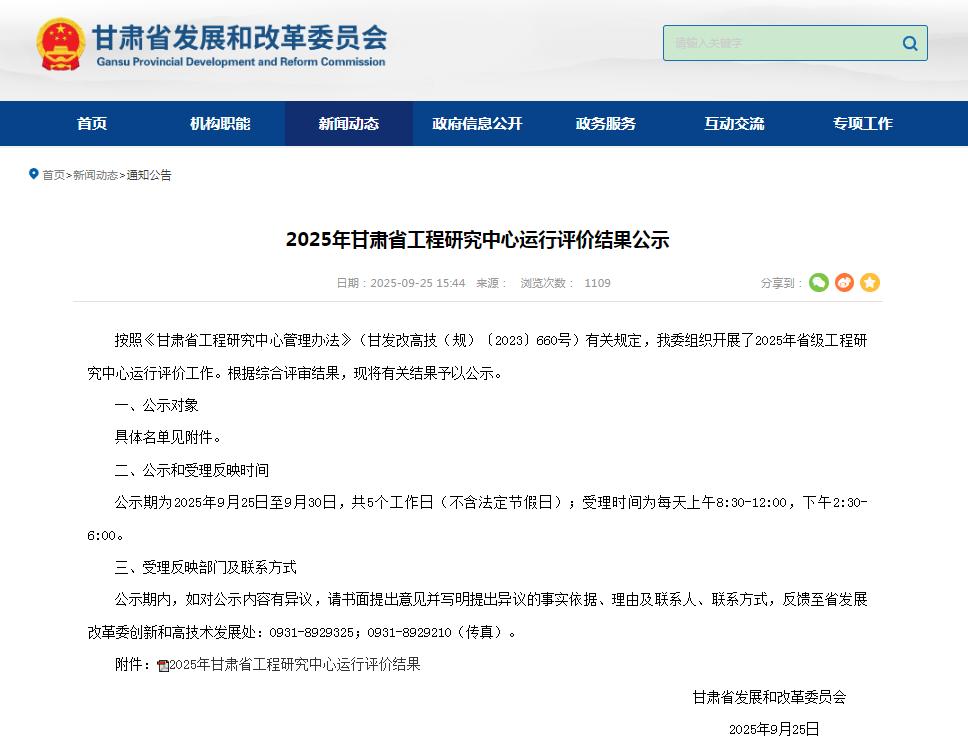Share the article to WeChat
The width and height of the screenshot is (968, 749).
click(819, 283)
